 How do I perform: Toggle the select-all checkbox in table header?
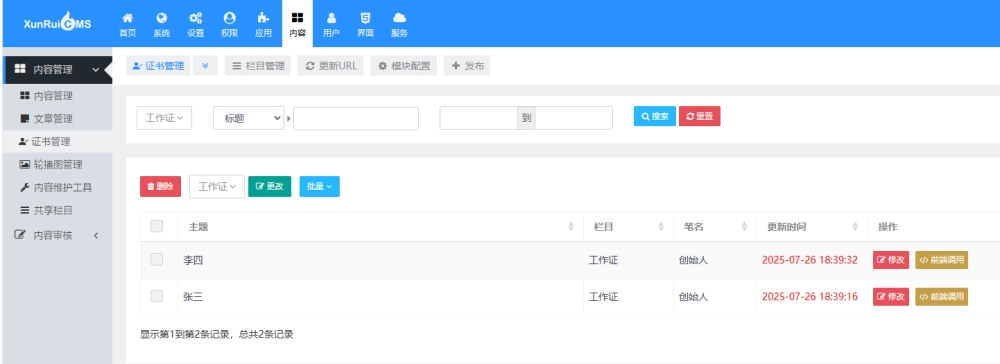[x=156, y=226]
